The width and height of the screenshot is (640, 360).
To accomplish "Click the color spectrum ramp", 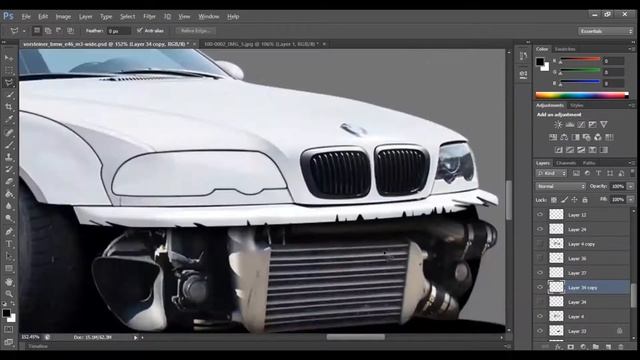I will (582, 96).
